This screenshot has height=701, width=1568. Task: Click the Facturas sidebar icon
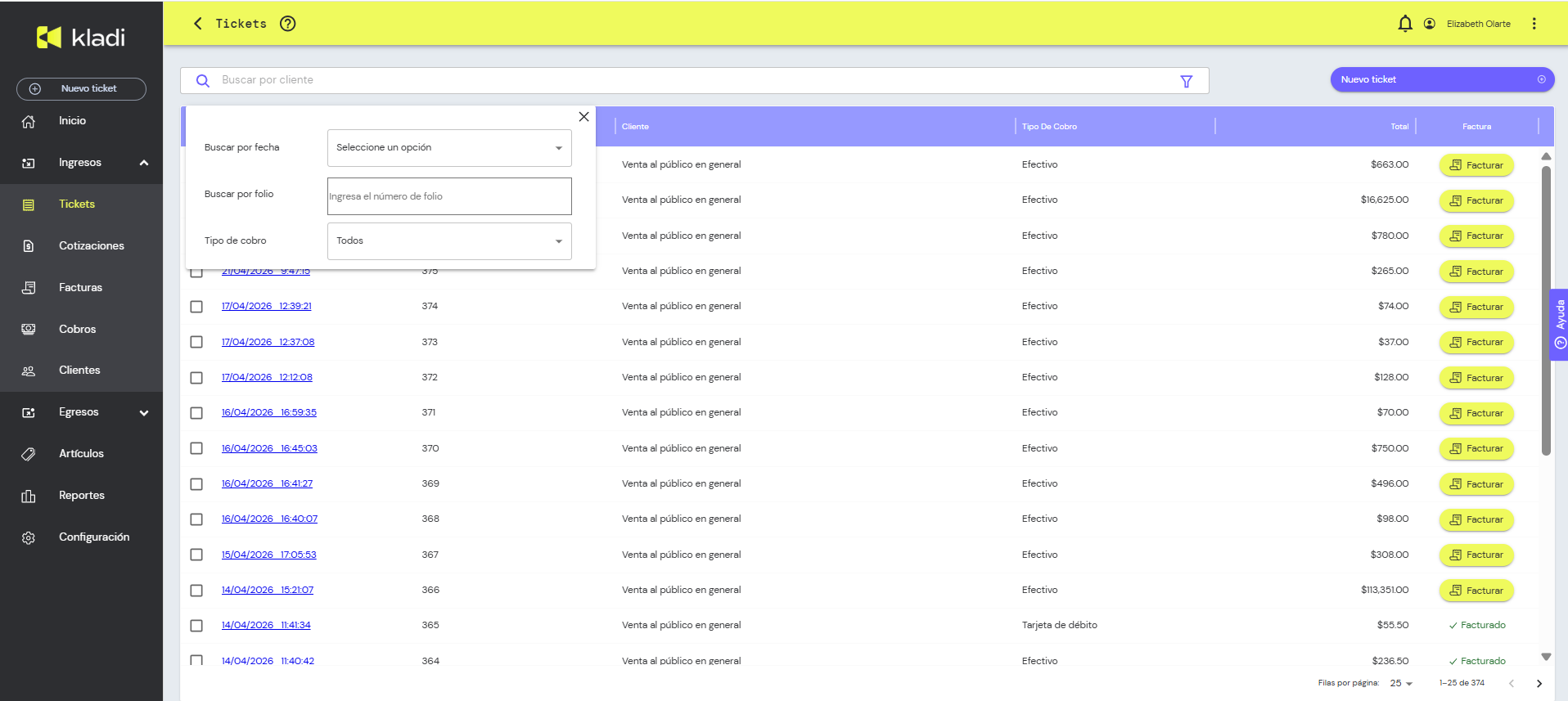click(29, 288)
